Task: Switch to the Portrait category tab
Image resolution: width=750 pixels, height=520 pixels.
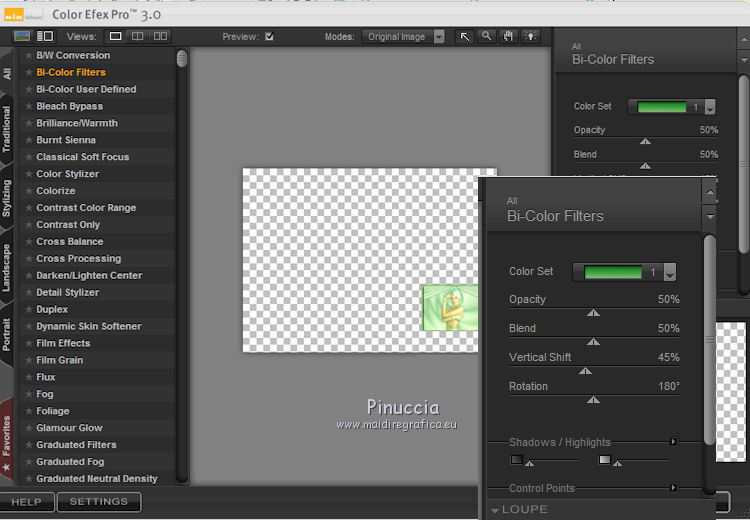Action: coord(7,334)
